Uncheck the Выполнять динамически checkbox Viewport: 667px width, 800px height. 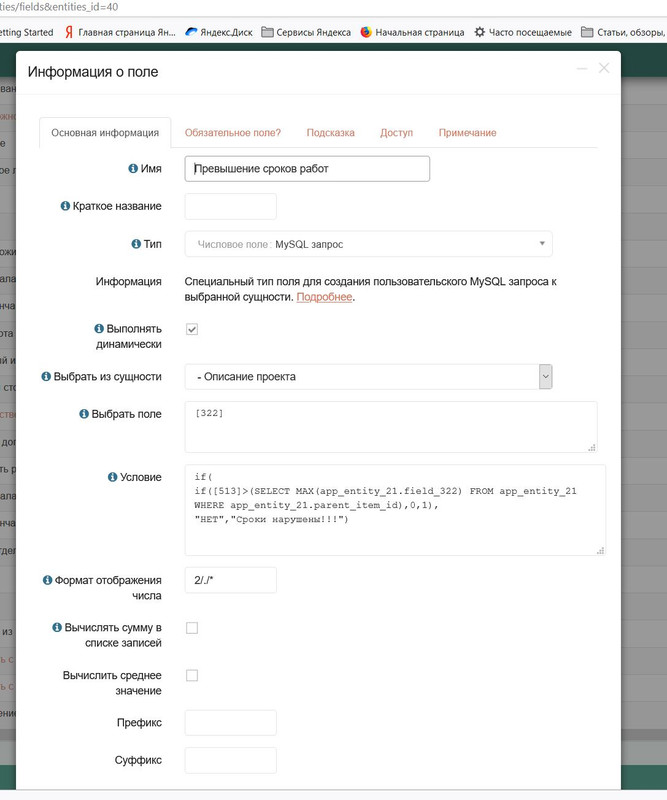[192, 329]
